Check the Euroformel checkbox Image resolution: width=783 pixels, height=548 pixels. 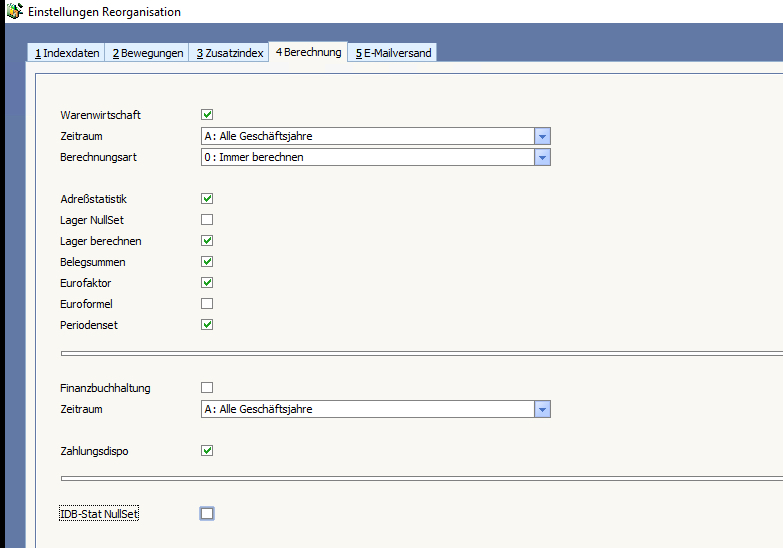point(207,304)
